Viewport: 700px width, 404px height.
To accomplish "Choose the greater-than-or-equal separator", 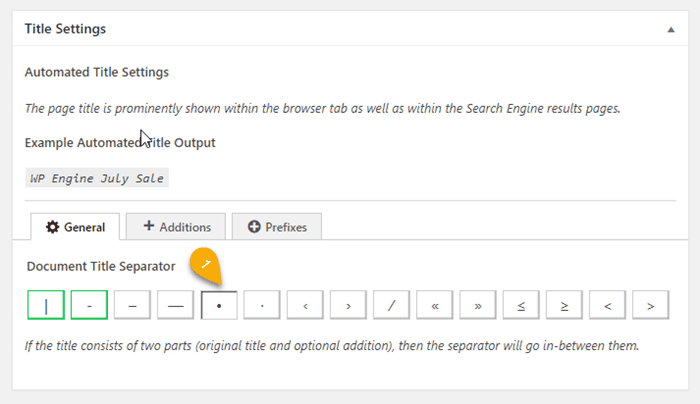I will (x=564, y=305).
